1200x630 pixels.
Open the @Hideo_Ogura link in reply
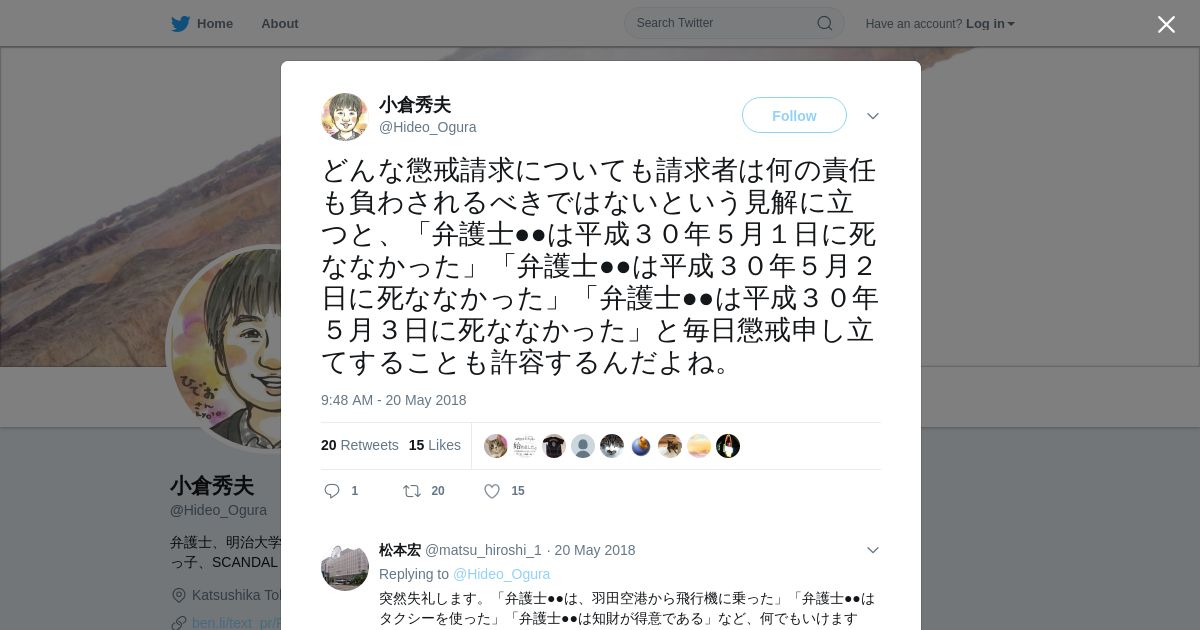click(502, 574)
